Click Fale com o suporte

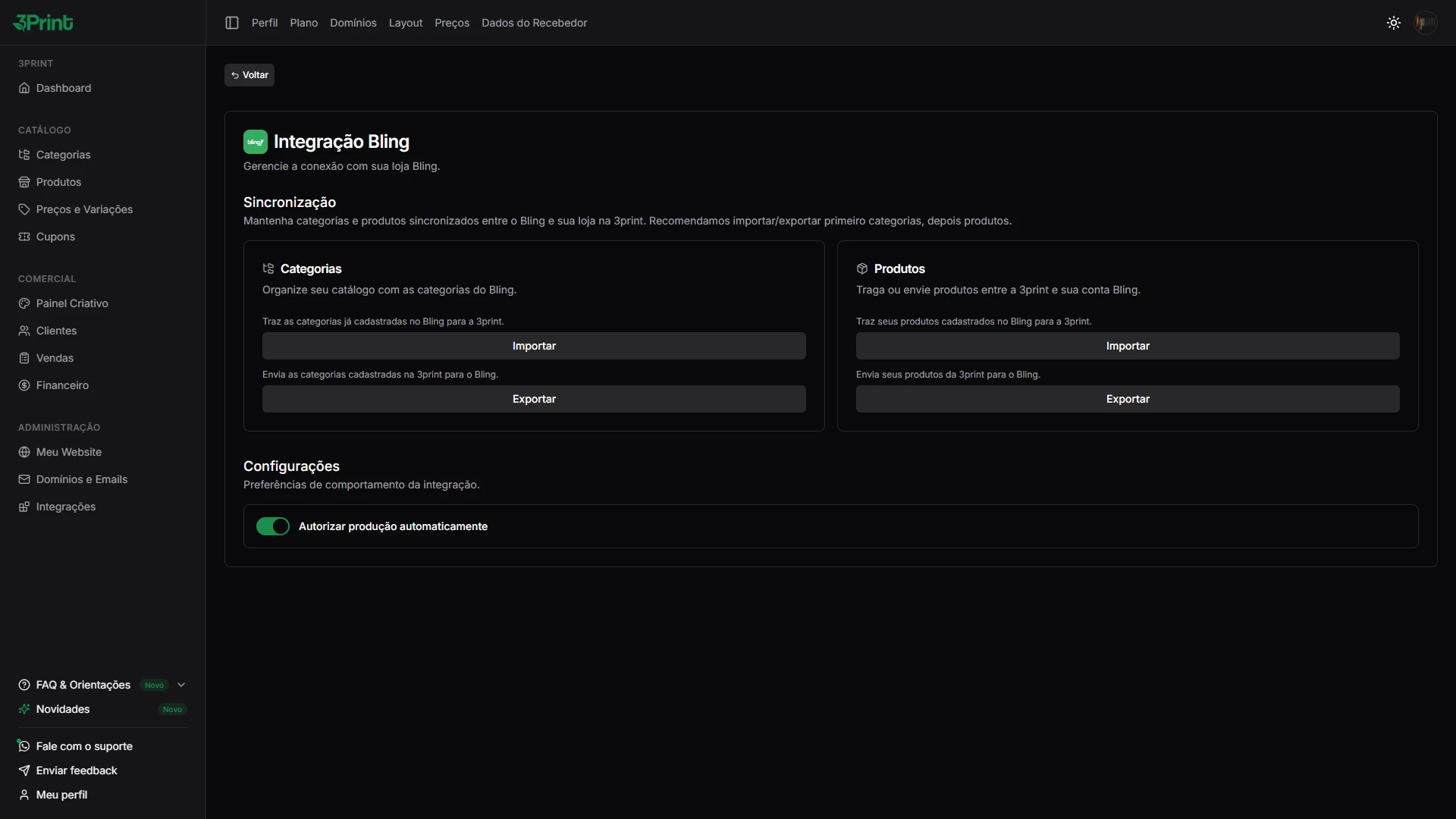click(84, 746)
